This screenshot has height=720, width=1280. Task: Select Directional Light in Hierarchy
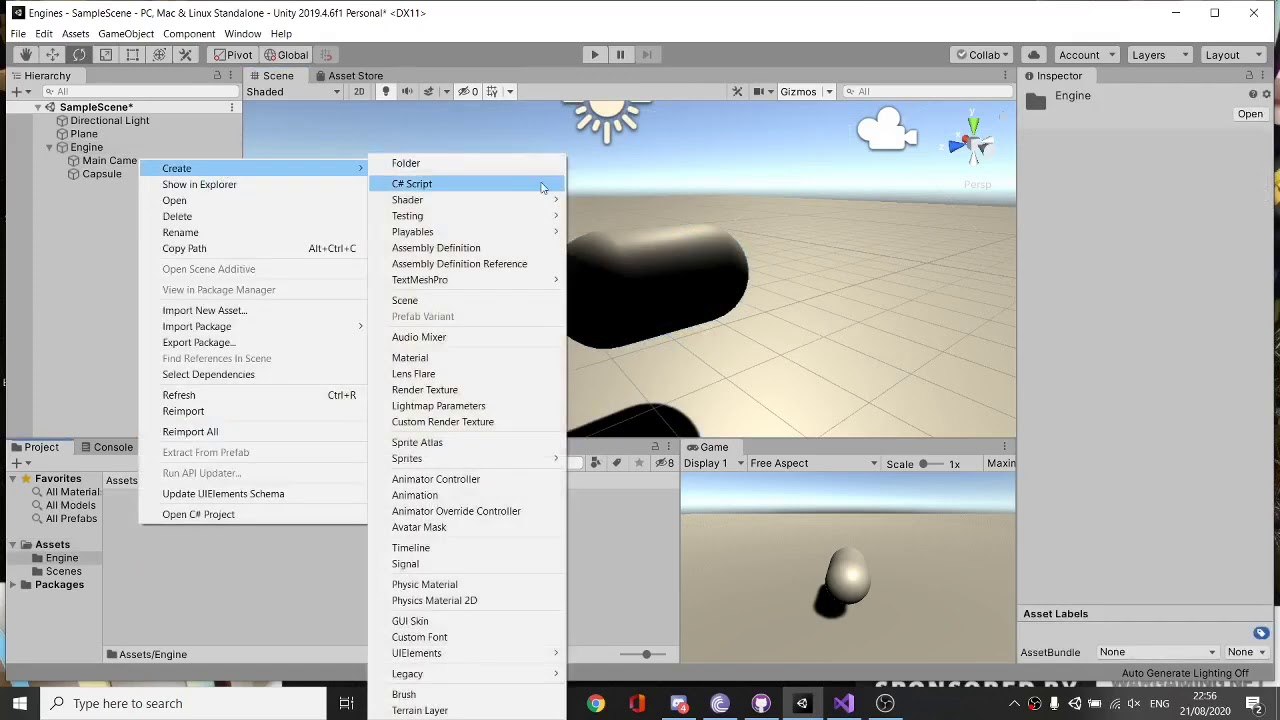[110, 121]
